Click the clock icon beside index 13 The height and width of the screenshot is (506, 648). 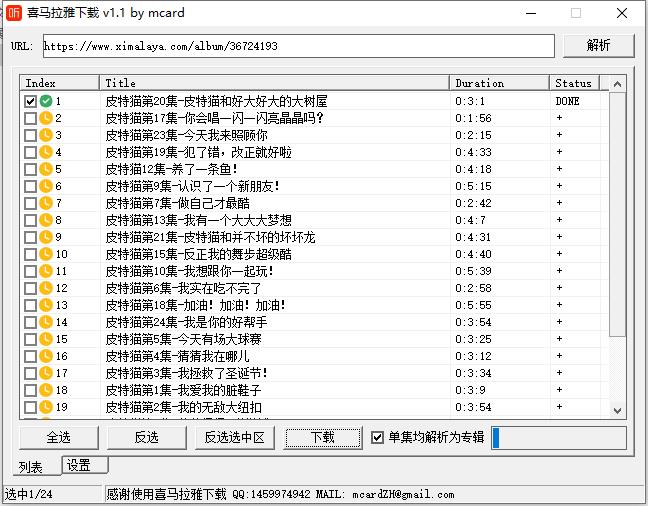(x=46, y=305)
